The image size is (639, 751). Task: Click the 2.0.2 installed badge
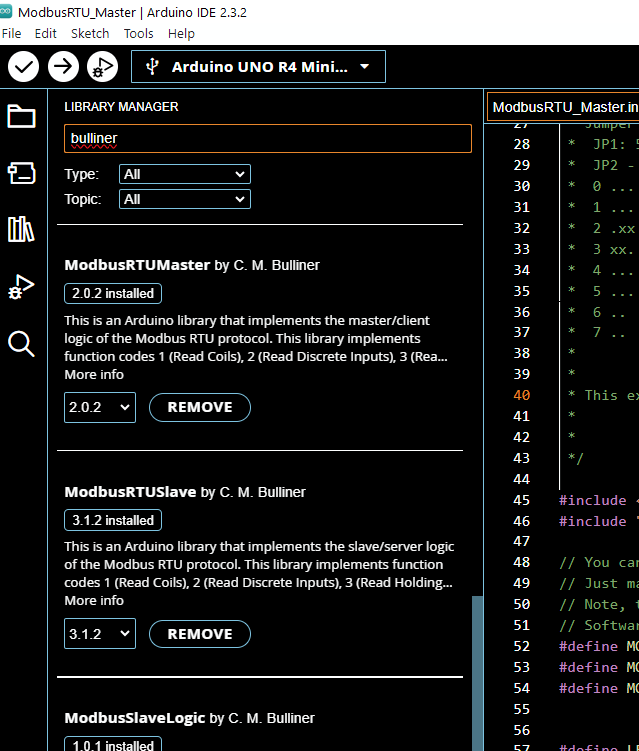coord(113,294)
